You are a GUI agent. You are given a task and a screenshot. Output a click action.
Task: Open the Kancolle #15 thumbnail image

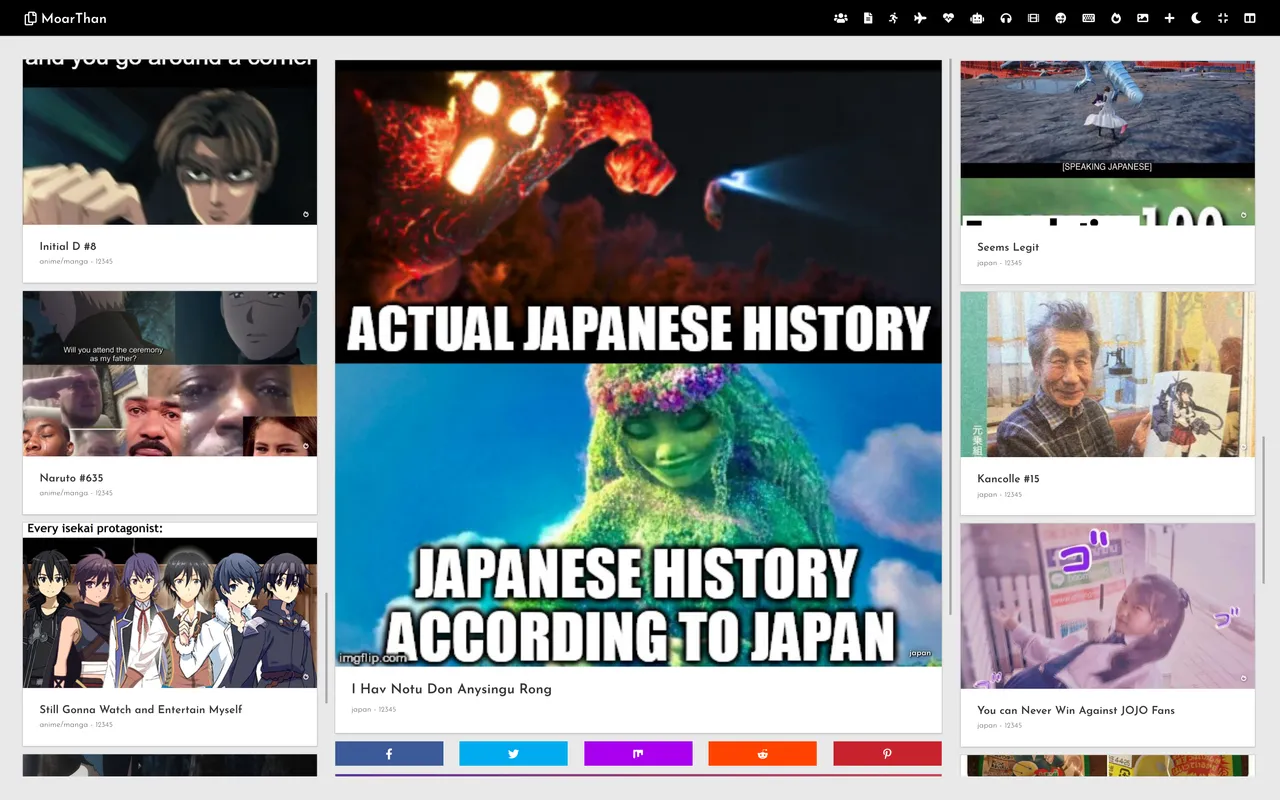1107,374
